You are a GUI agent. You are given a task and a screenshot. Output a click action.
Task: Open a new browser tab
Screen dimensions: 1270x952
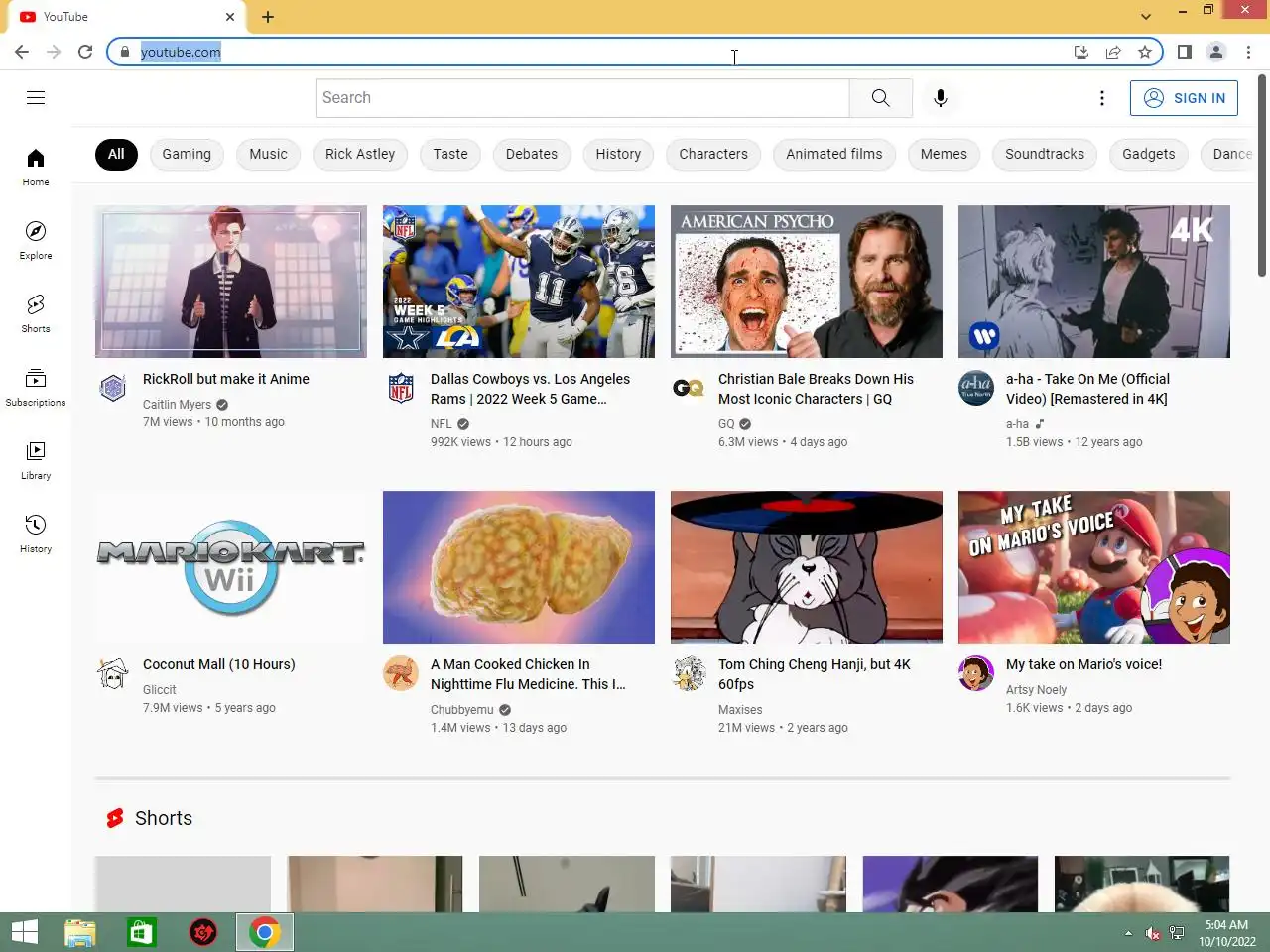coord(268,17)
